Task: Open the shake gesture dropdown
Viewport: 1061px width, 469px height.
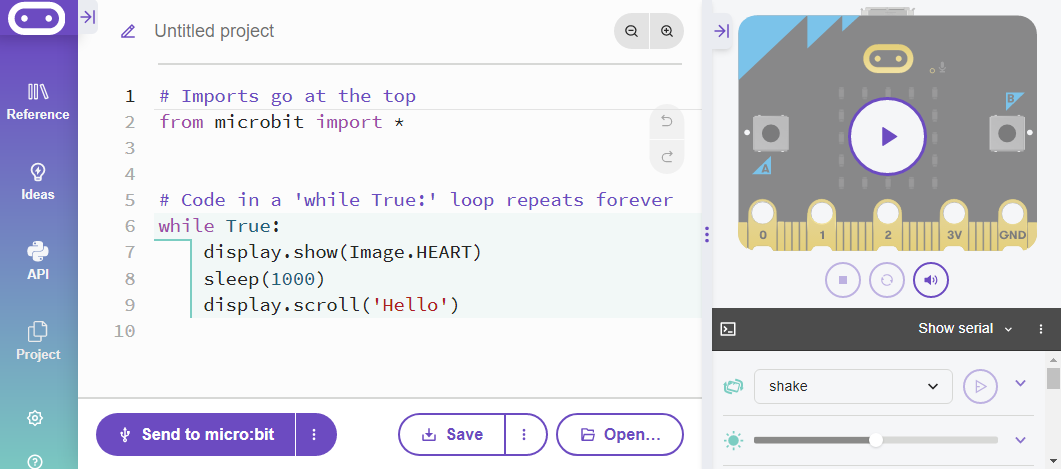Action: (853, 386)
